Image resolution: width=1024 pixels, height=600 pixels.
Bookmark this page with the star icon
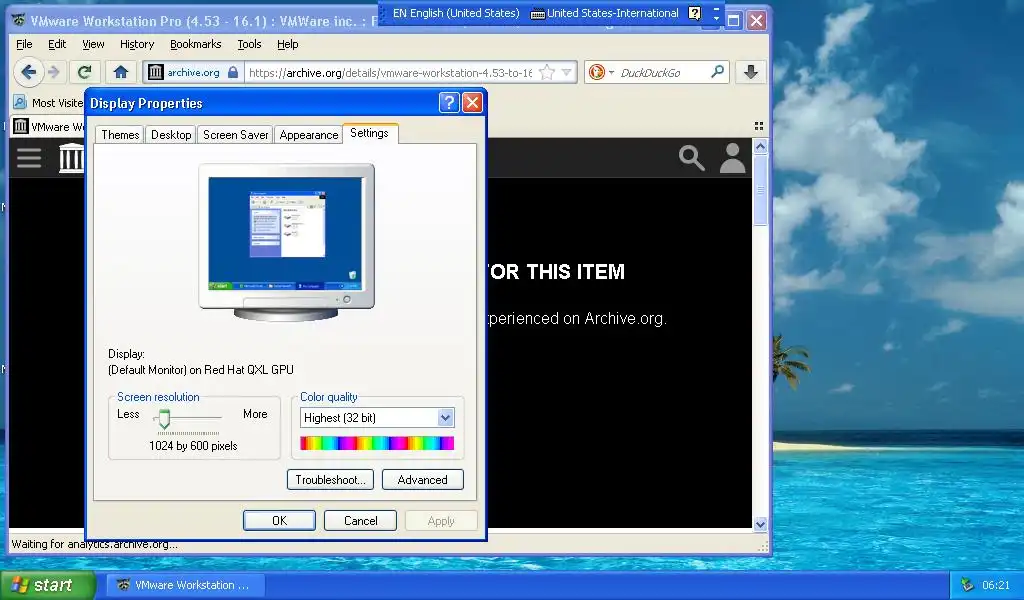(x=547, y=72)
